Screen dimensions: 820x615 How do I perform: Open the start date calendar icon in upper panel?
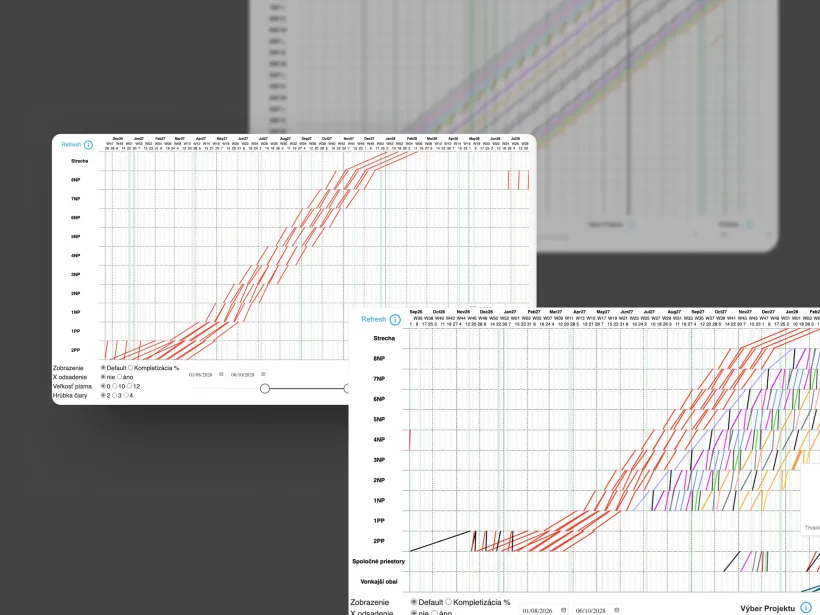pos(221,374)
